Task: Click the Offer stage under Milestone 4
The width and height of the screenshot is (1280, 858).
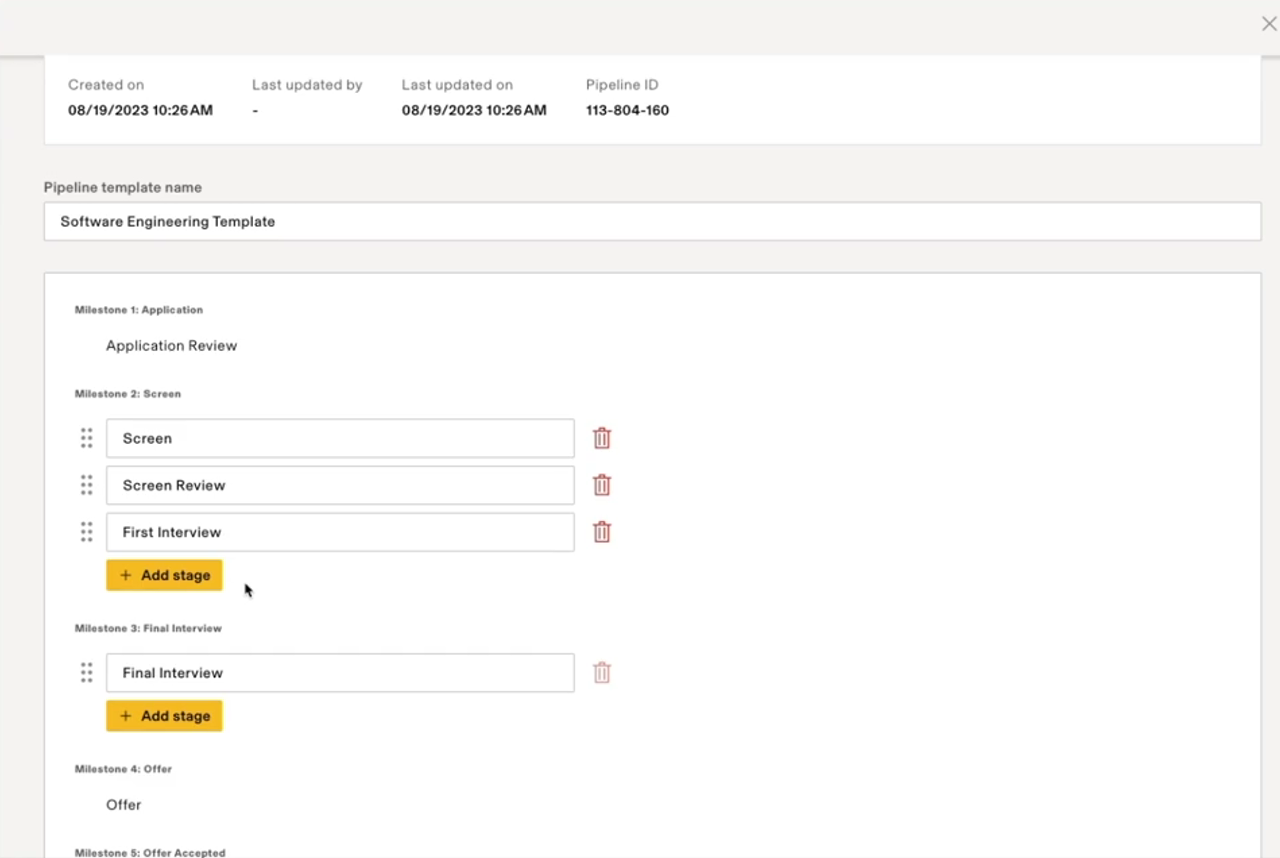Action: (x=124, y=805)
